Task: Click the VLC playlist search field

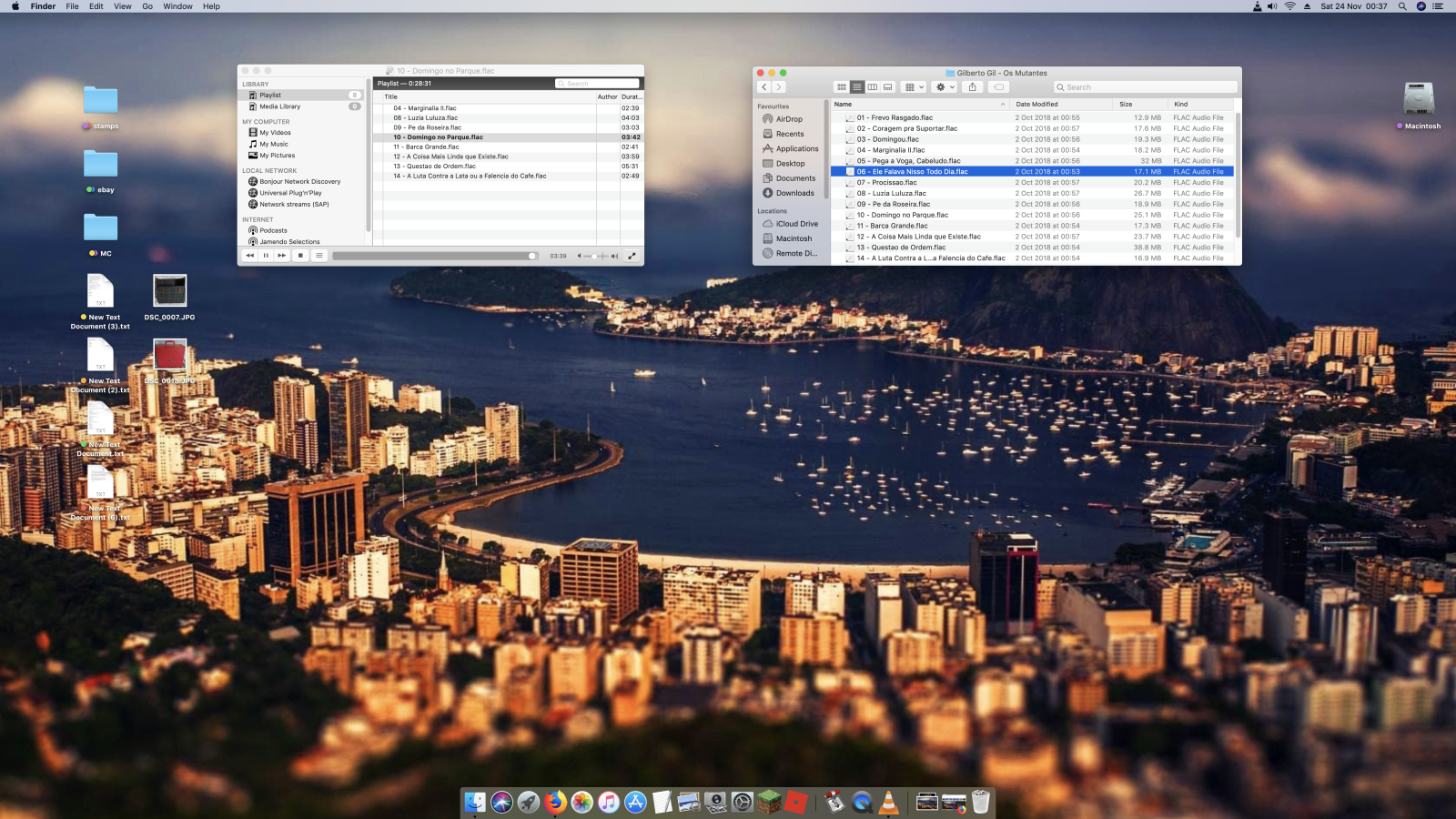Action: (x=597, y=84)
